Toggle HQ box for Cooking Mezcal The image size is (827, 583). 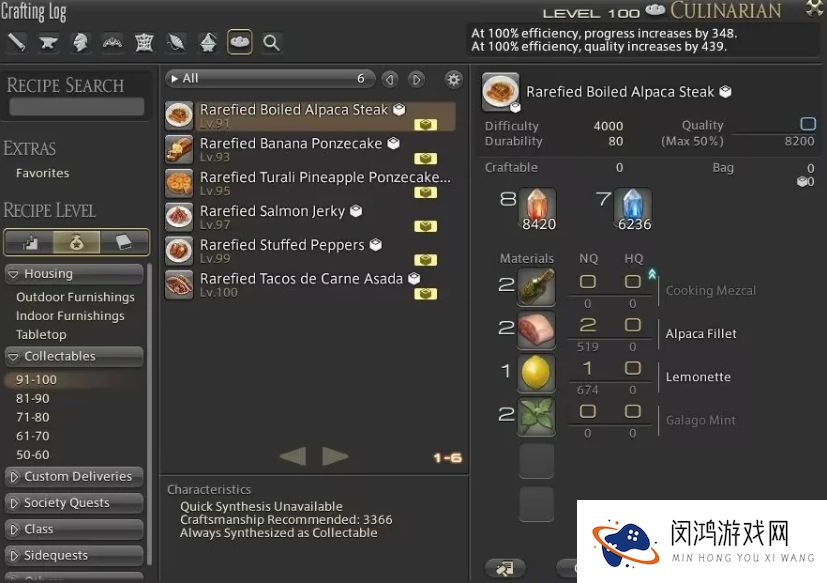(x=632, y=282)
